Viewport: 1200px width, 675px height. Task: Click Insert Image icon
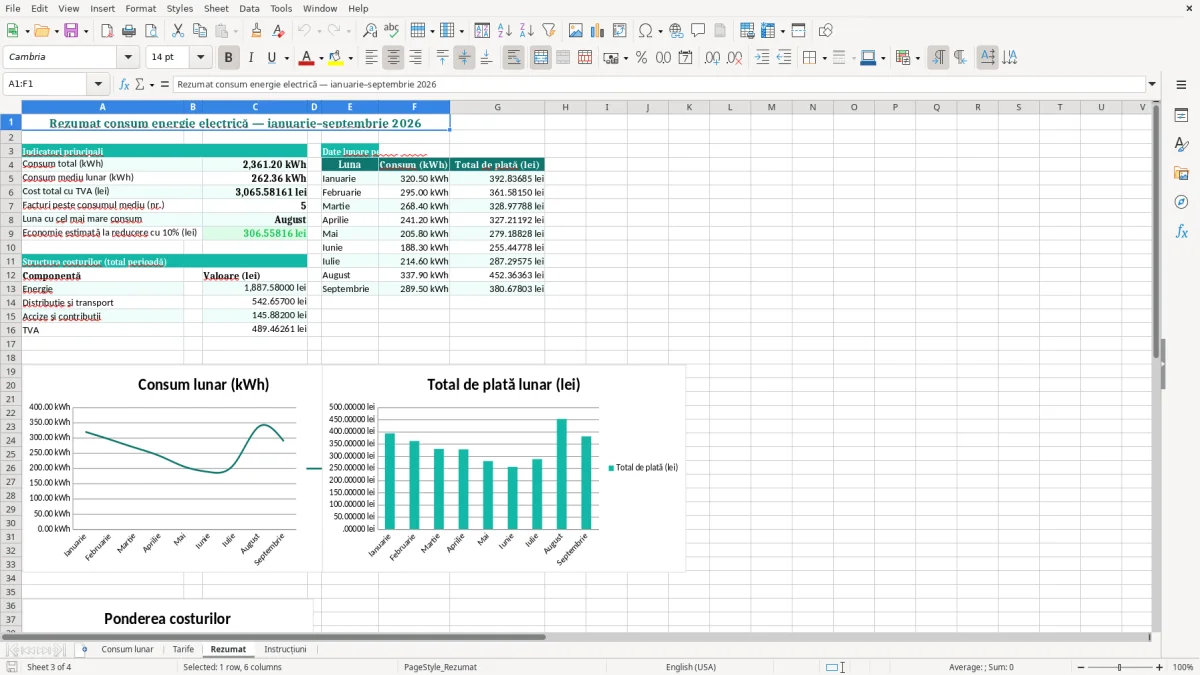point(576,31)
